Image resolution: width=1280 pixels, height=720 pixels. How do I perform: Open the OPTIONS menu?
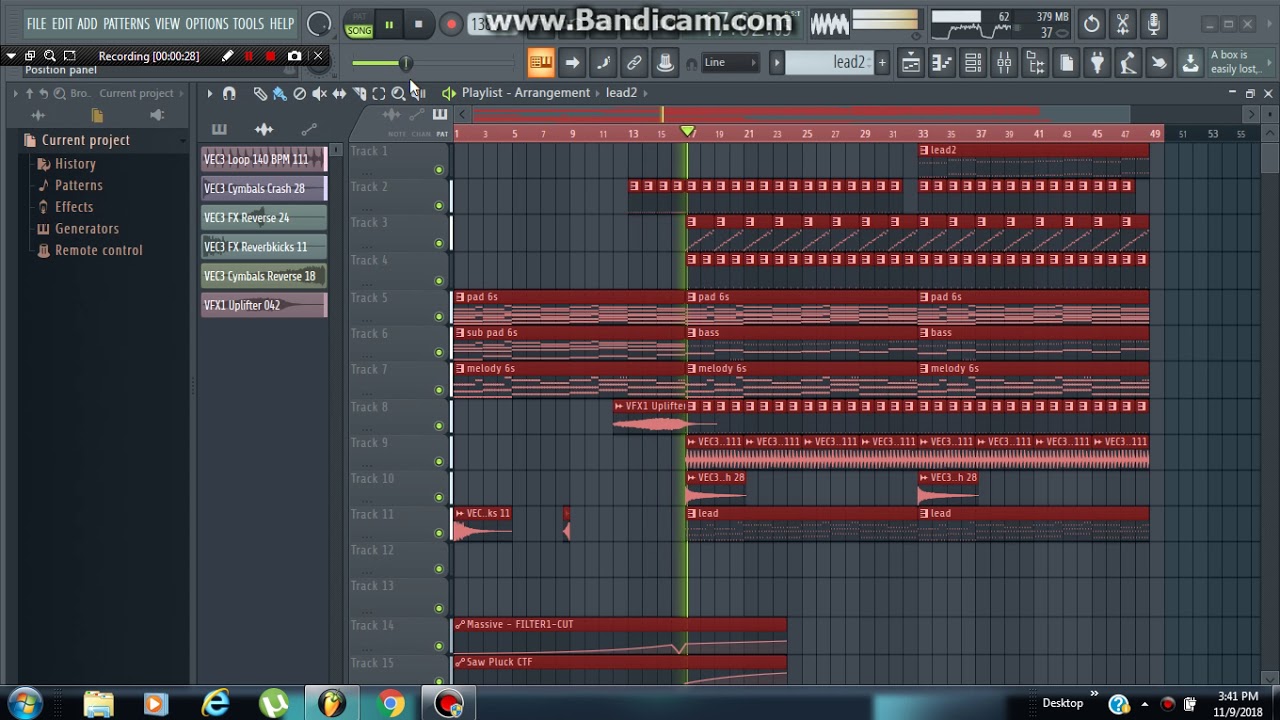tap(207, 23)
